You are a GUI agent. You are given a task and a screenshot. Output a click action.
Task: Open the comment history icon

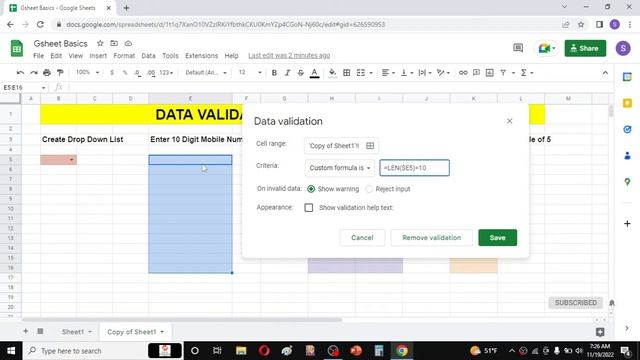518,48
